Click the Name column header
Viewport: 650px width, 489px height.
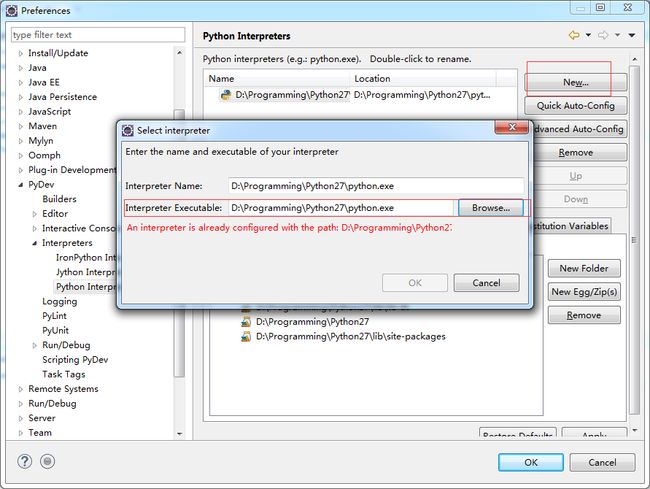[277, 79]
